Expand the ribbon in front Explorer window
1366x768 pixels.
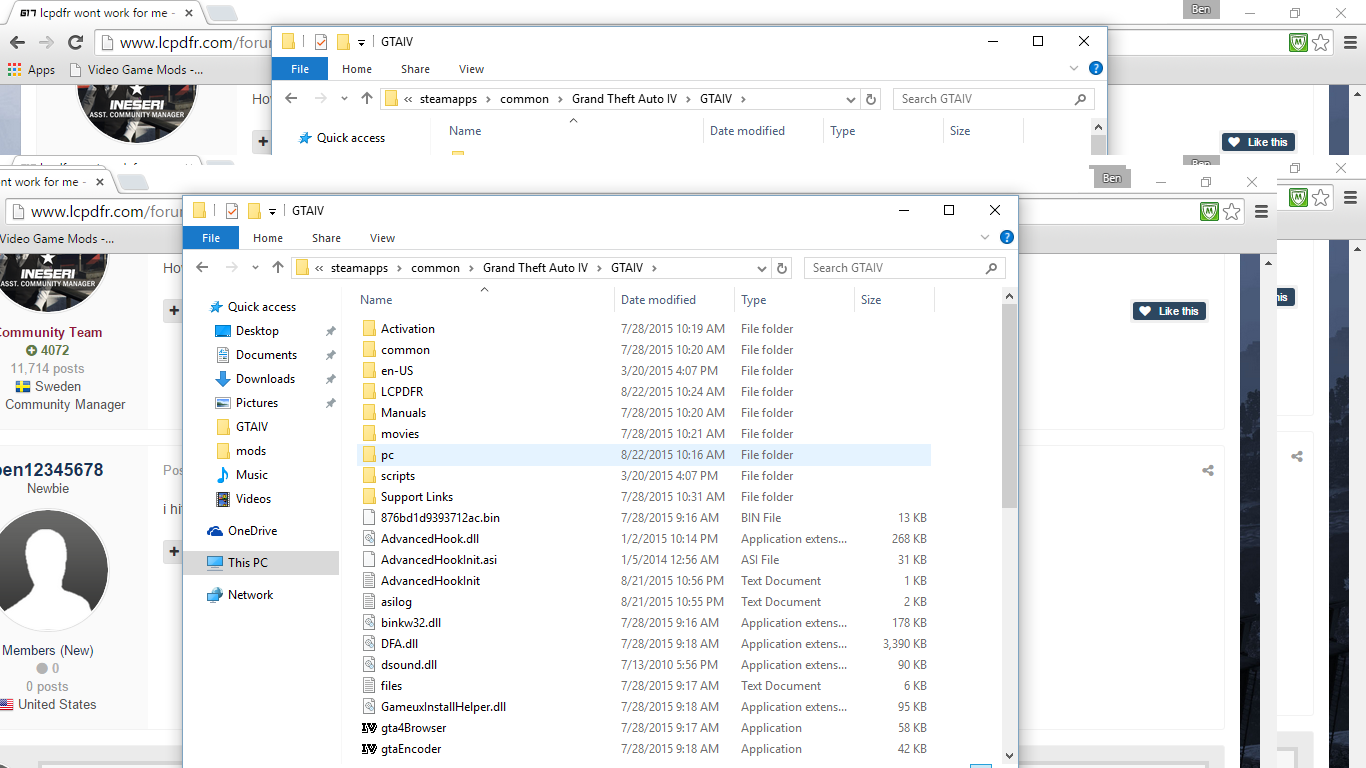986,238
